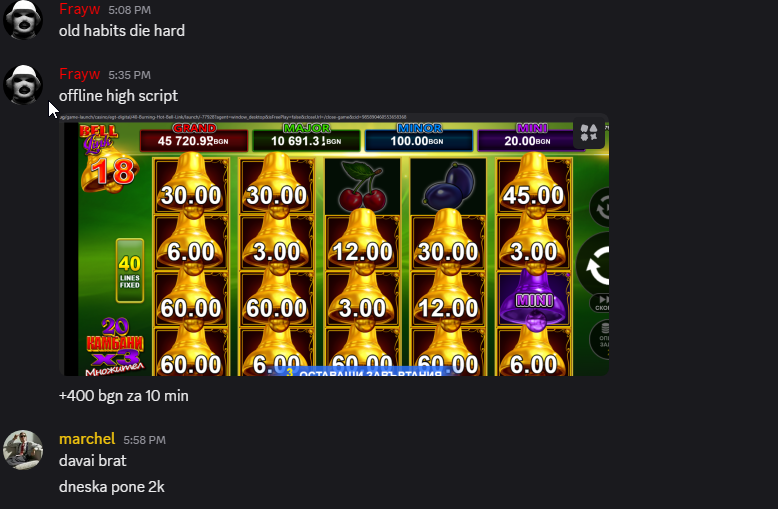
Task: Click the plum symbol on the reels
Action: pyautogui.click(x=448, y=186)
